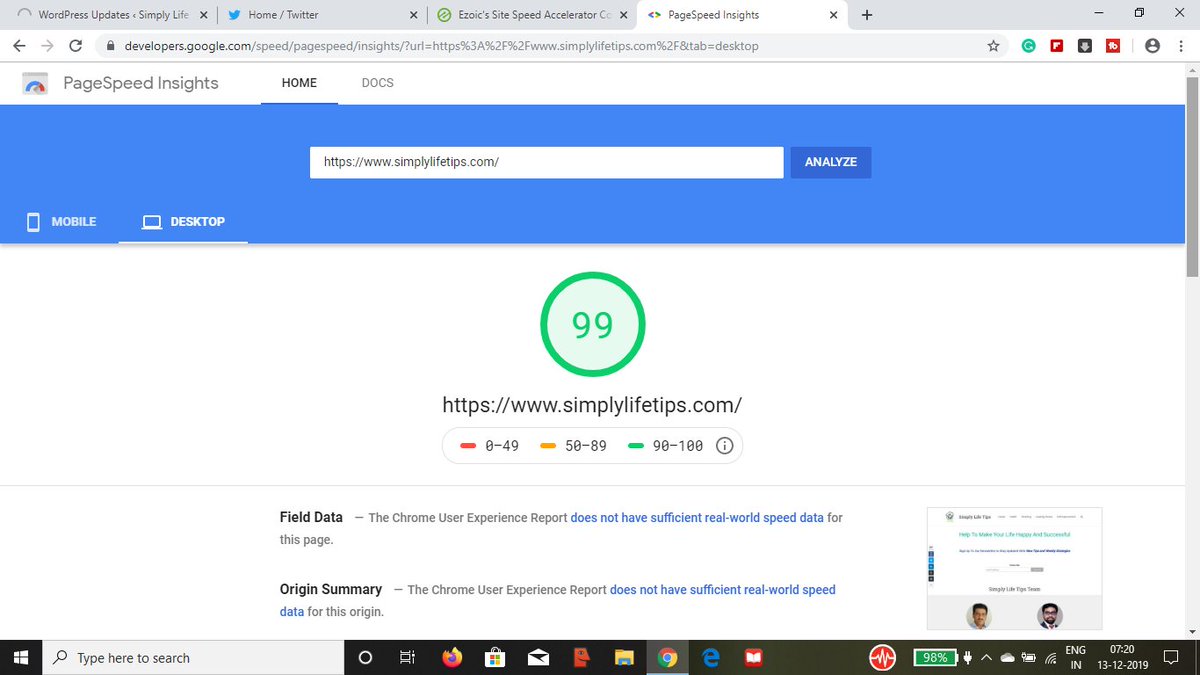This screenshot has width=1200, height=675.
Task: Open the DOCS page
Action: coord(377,83)
